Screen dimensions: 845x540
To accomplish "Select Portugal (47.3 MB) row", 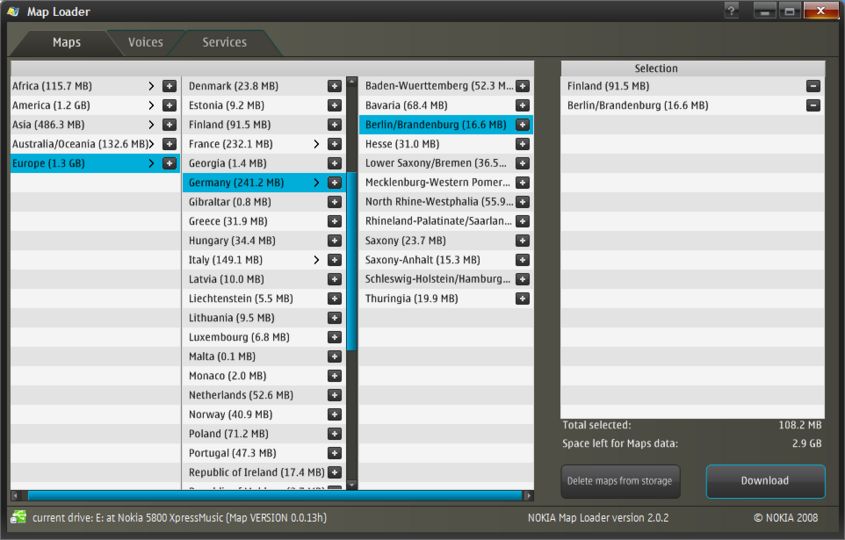I will click(x=263, y=453).
